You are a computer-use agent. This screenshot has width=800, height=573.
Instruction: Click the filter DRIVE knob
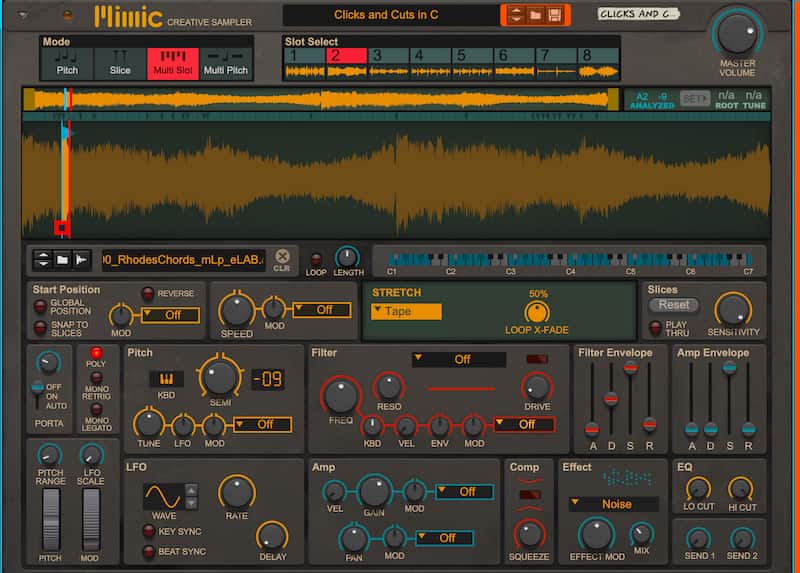(537, 388)
